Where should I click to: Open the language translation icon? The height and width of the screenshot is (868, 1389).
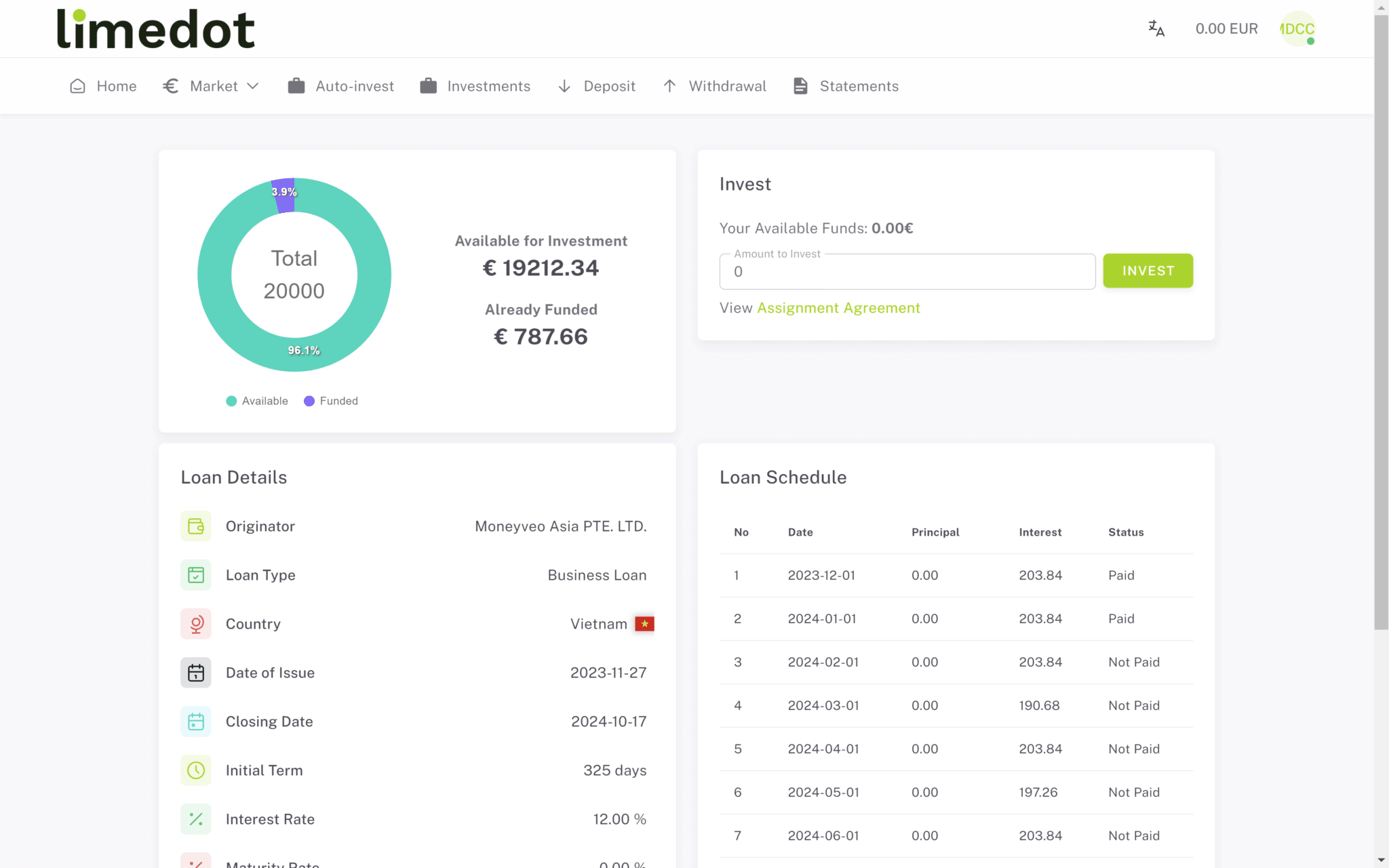coord(1156,28)
